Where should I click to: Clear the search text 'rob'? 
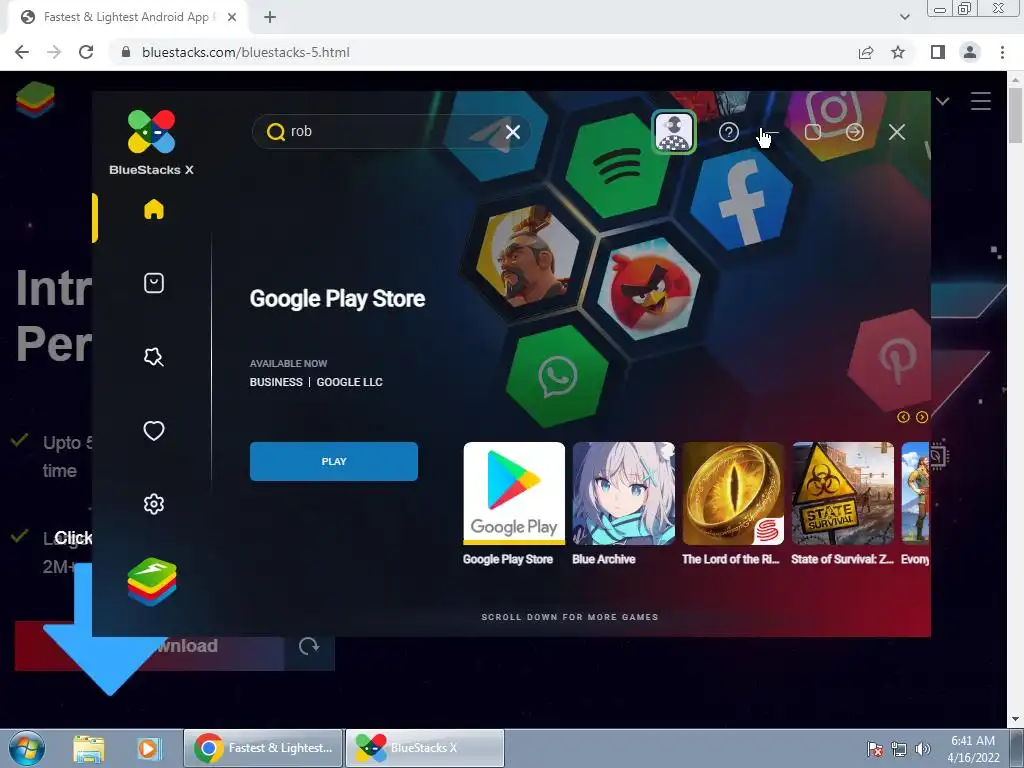pyautogui.click(x=513, y=132)
